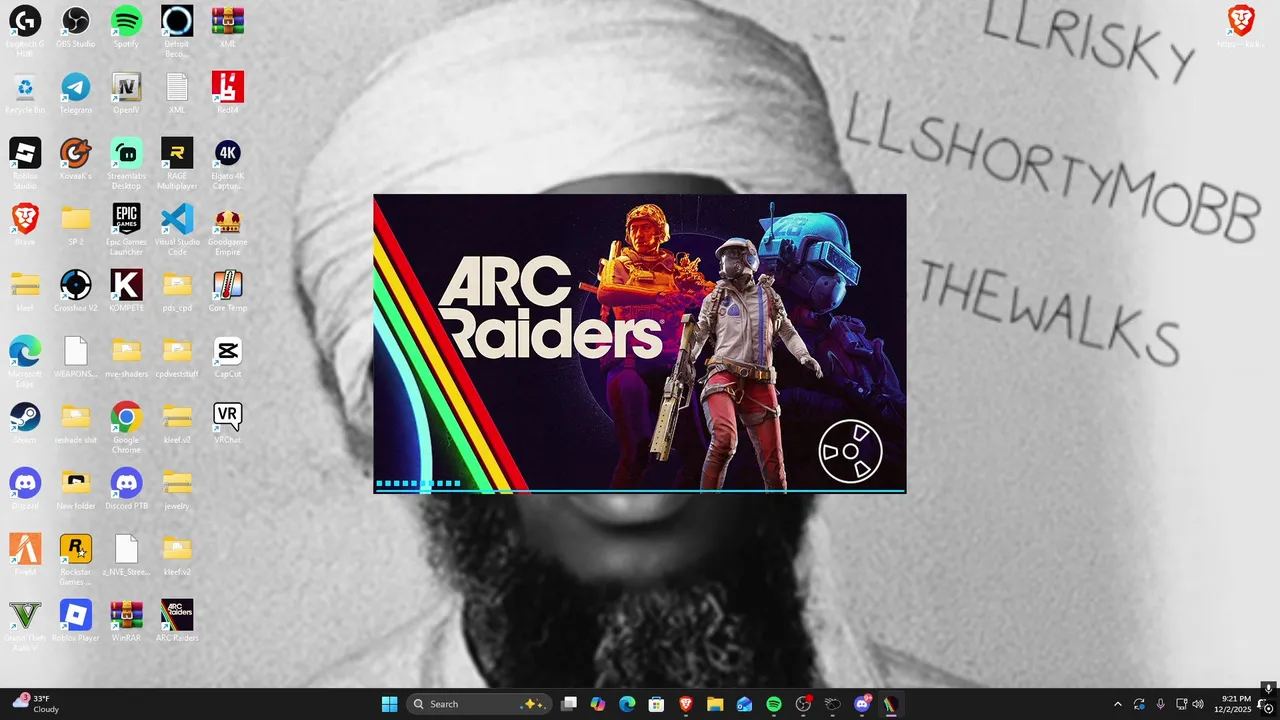
Task: Select the Detroit Become Human desktop icon
Action: click(177, 30)
